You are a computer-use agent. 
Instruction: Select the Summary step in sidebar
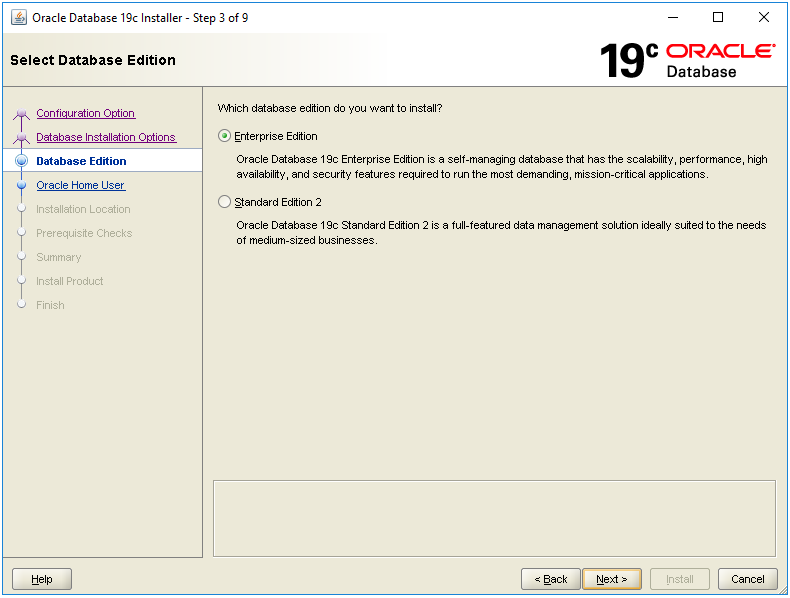tap(58, 257)
